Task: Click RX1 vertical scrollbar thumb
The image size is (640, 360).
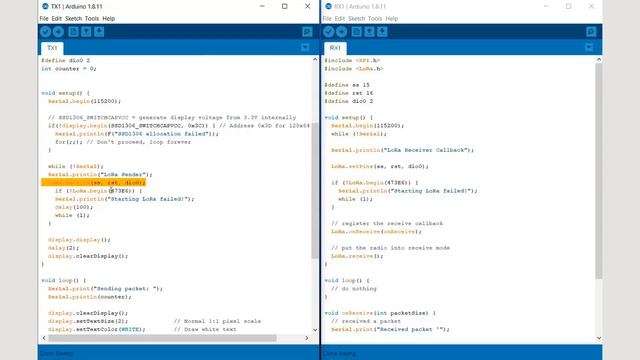Action: tap(599, 171)
